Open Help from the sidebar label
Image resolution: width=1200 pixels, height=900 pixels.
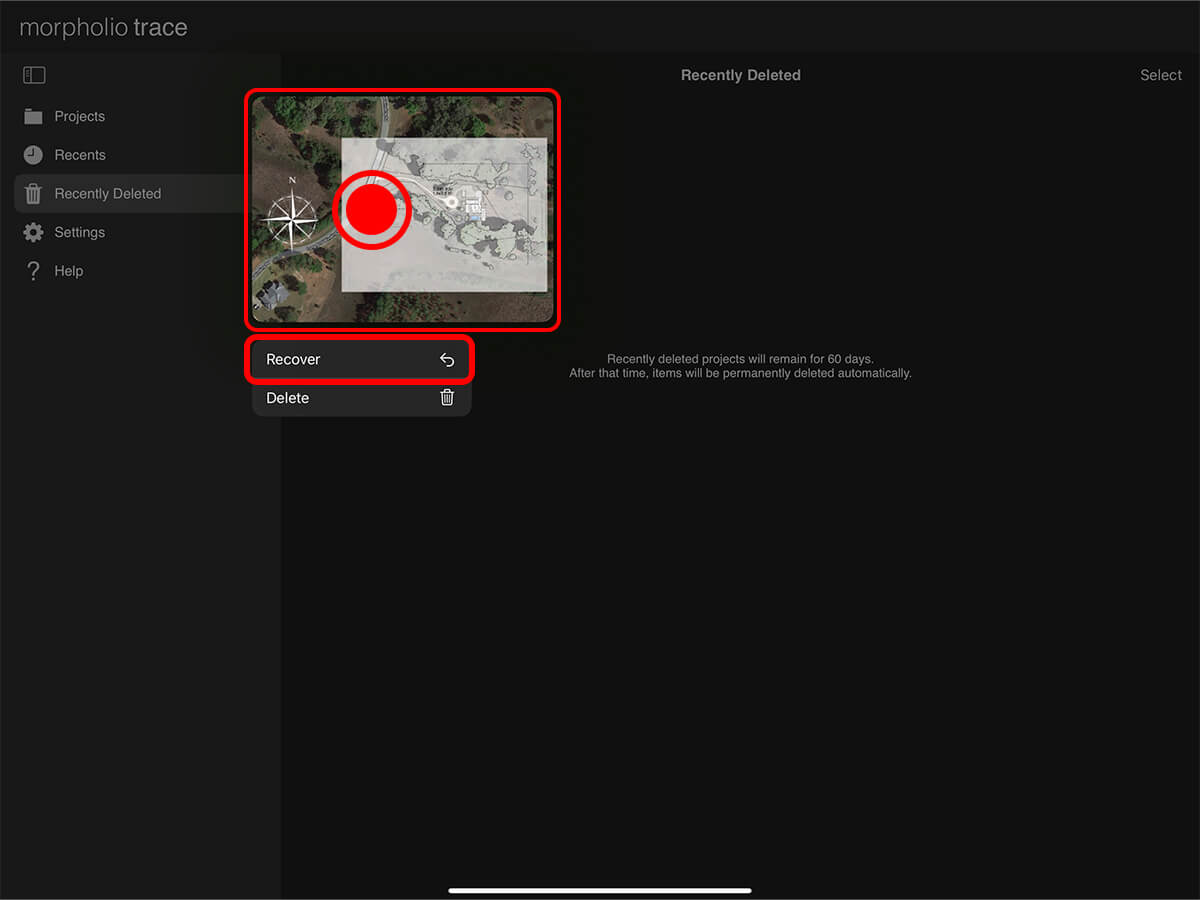coord(68,271)
